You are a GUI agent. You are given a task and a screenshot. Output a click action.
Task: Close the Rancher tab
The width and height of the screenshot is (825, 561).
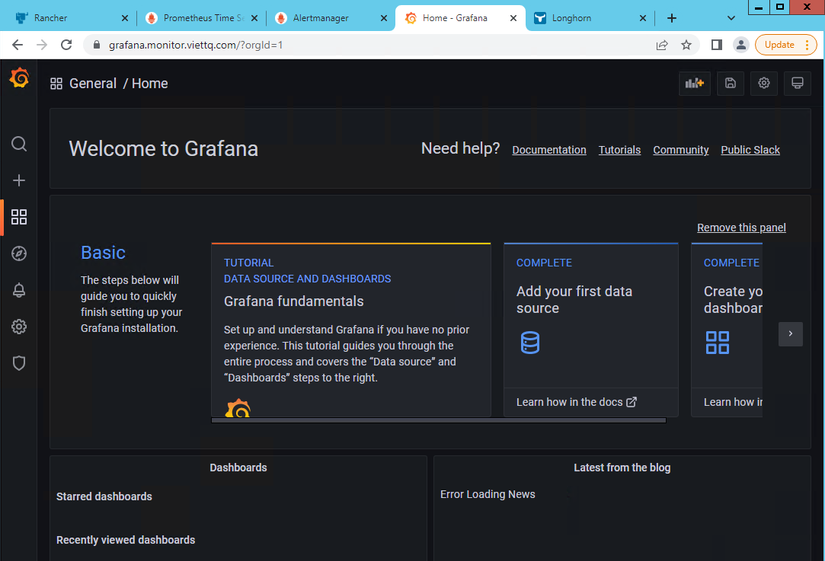pos(125,18)
